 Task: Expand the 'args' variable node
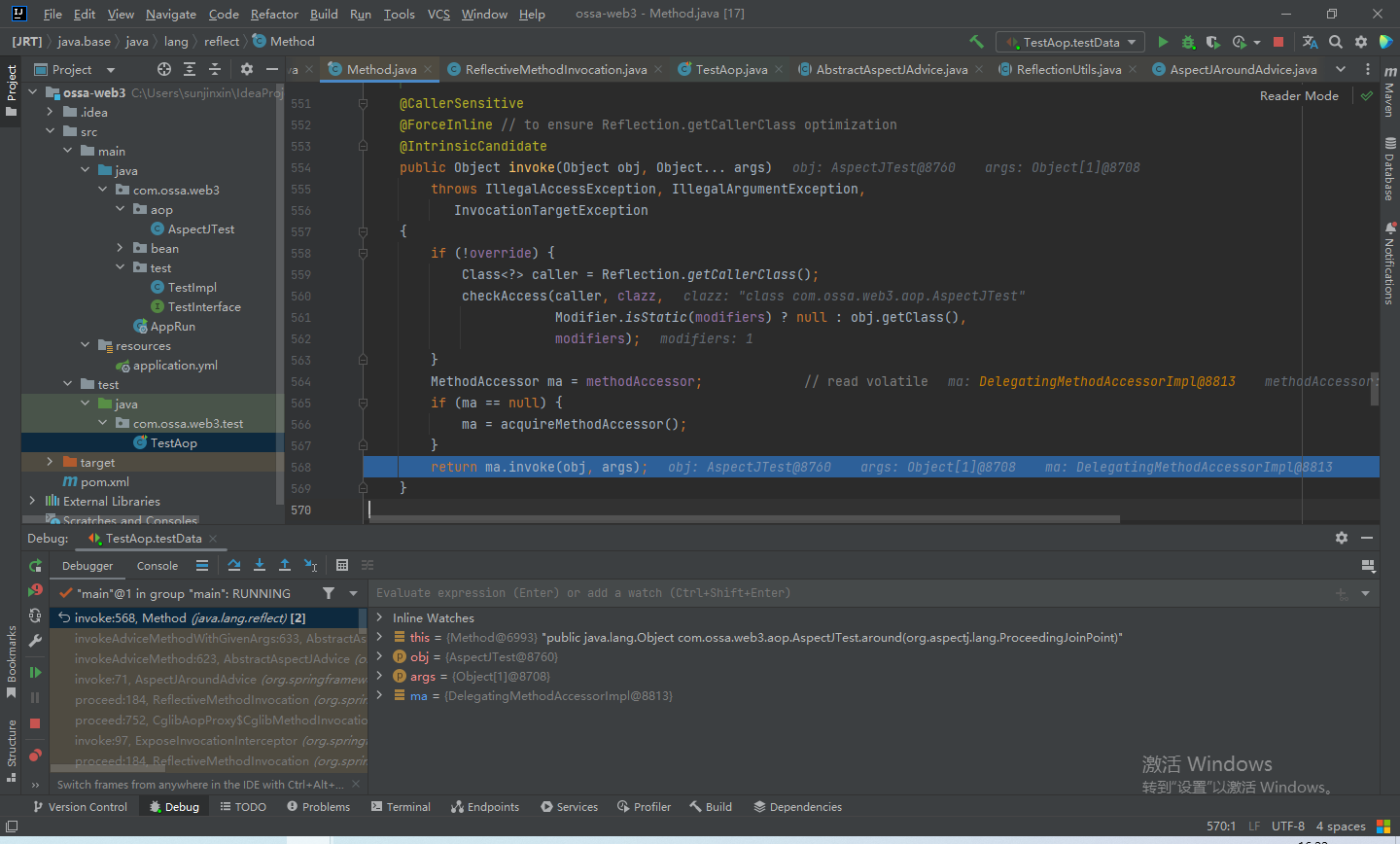pos(379,676)
